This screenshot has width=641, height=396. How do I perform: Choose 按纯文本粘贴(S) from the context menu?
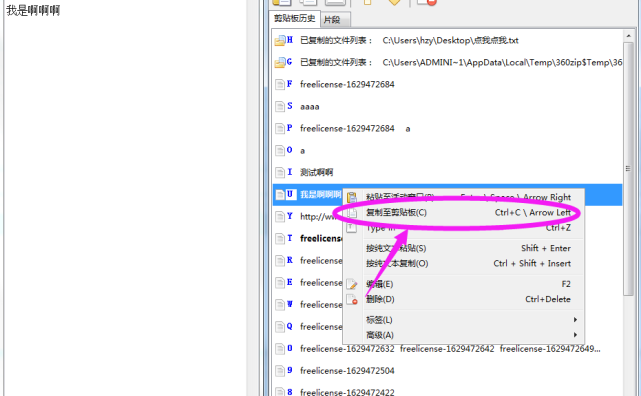(x=463, y=248)
